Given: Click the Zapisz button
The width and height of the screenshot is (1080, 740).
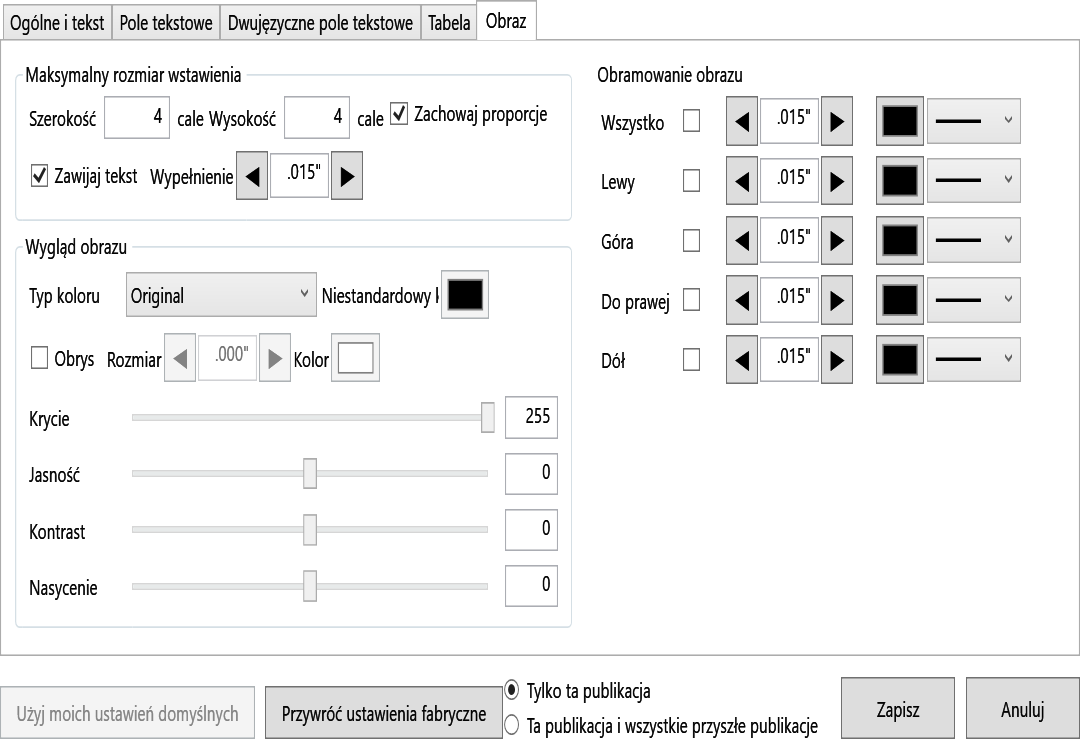Looking at the screenshot, I should [x=897, y=709].
